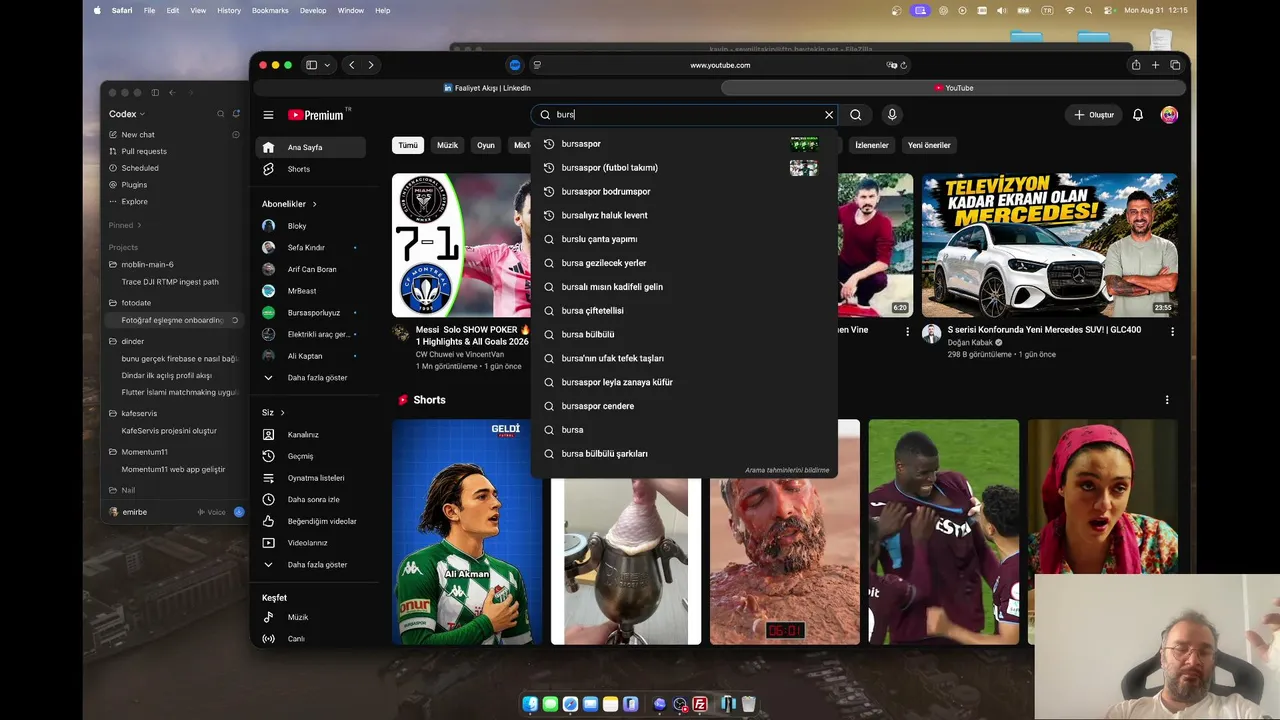Clear the YouTube search text with X

(x=828, y=115)
